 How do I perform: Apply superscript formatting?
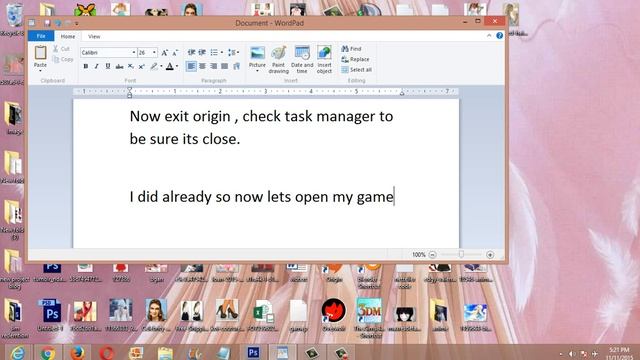click(141, 66)
